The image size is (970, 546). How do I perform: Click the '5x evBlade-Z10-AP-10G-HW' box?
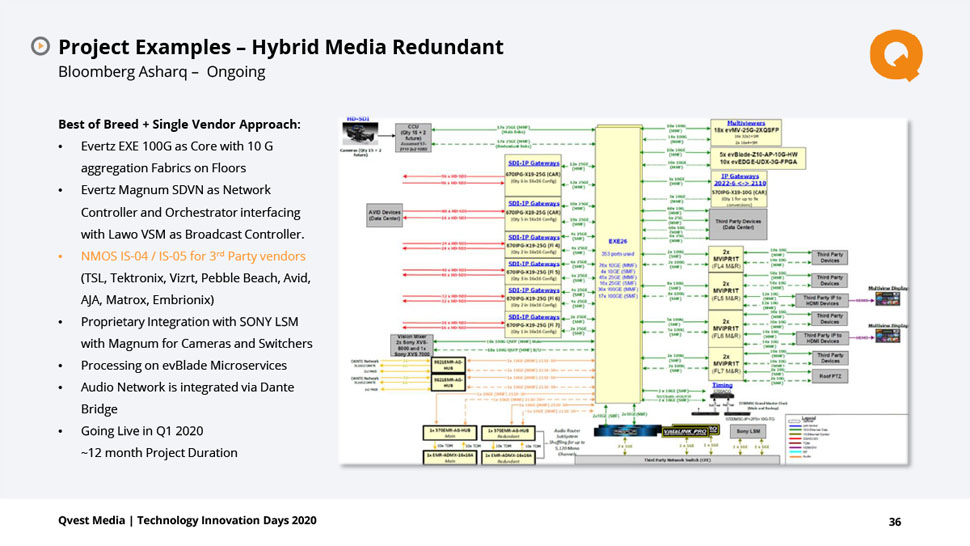pyautogui.click(x=758, y=158)
